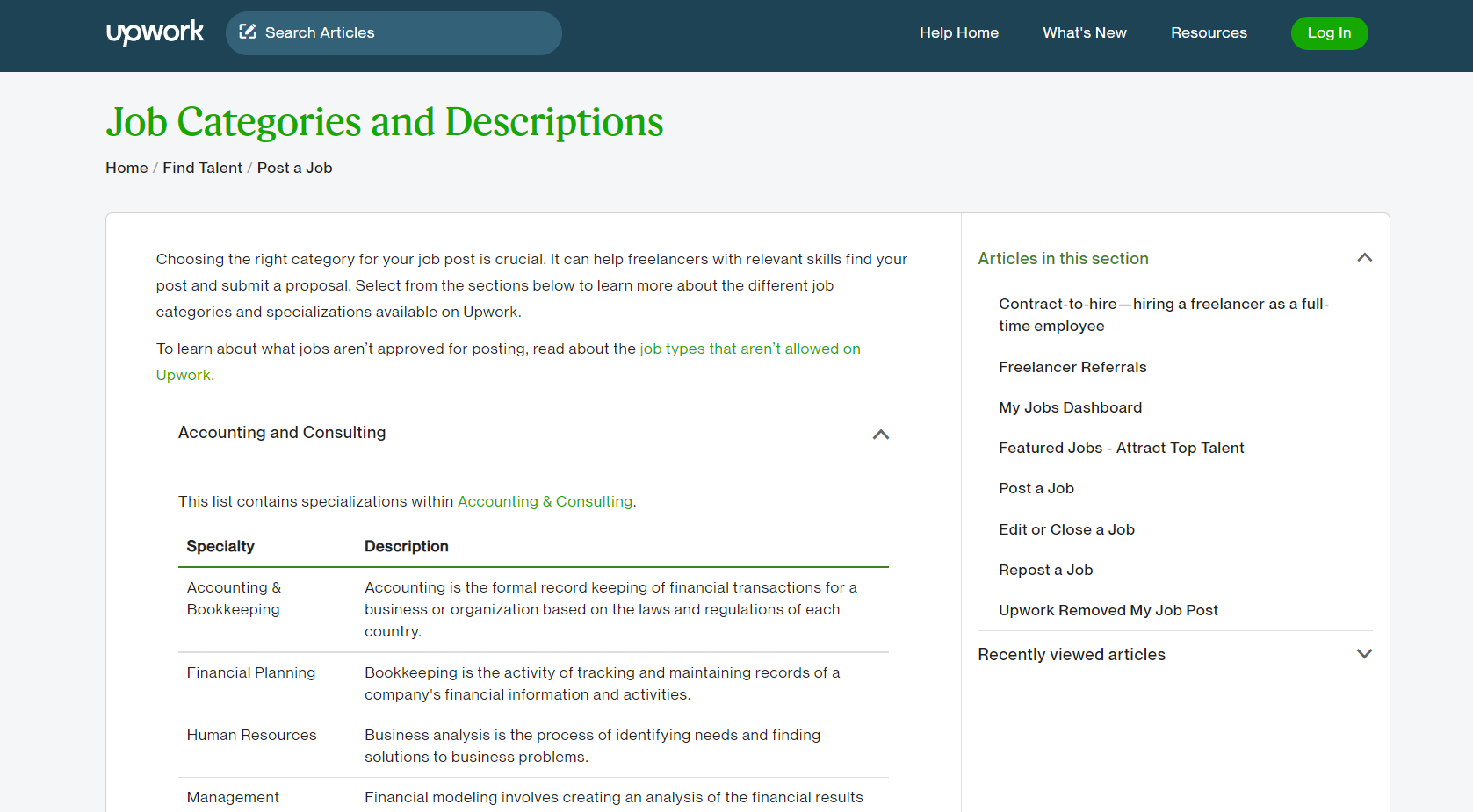The height and width of the screenshot is (812, 1473).
Task: Open Help Home from the navigation bar
Action: point(958,32)
